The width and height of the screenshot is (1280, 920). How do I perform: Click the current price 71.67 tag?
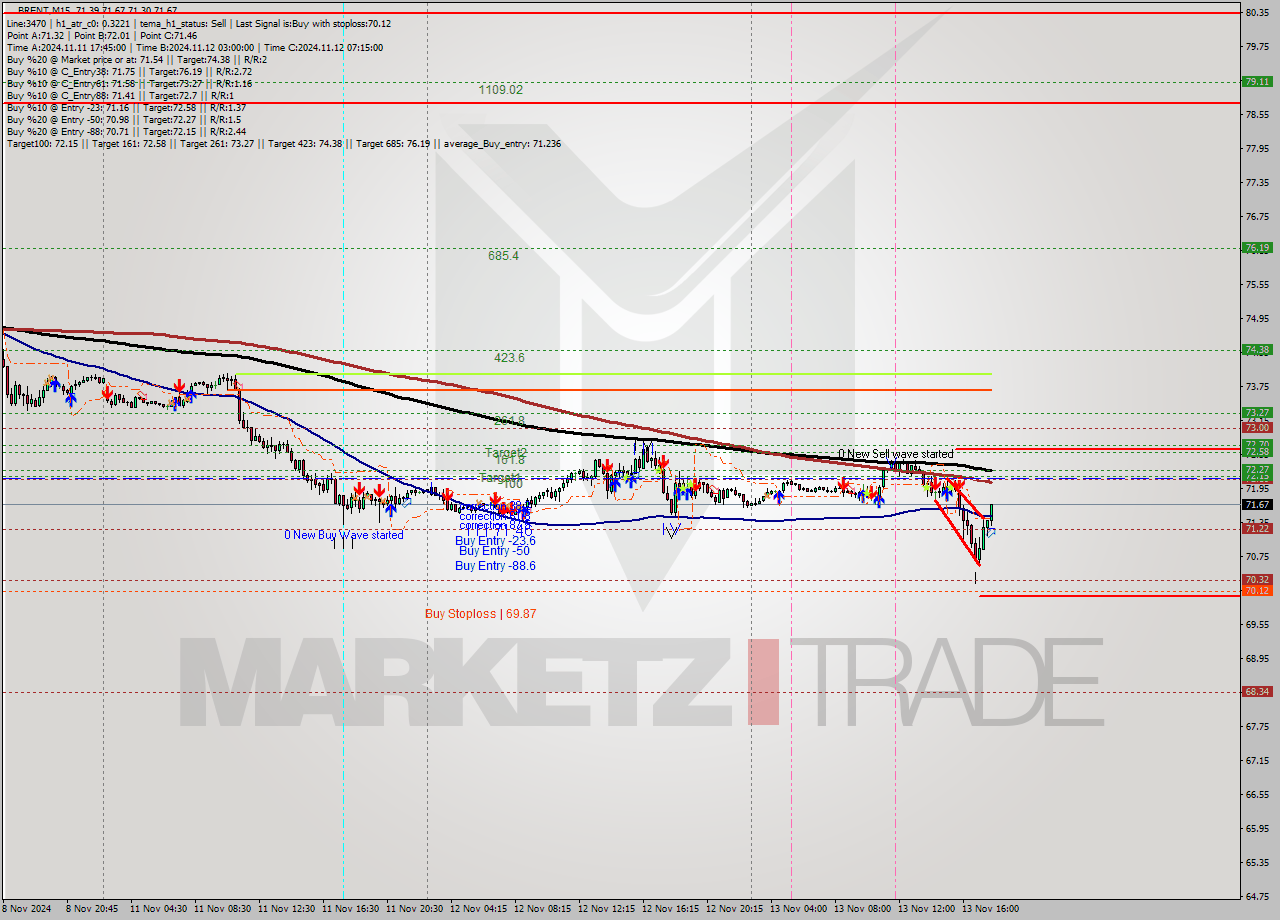coord(1257,505)
